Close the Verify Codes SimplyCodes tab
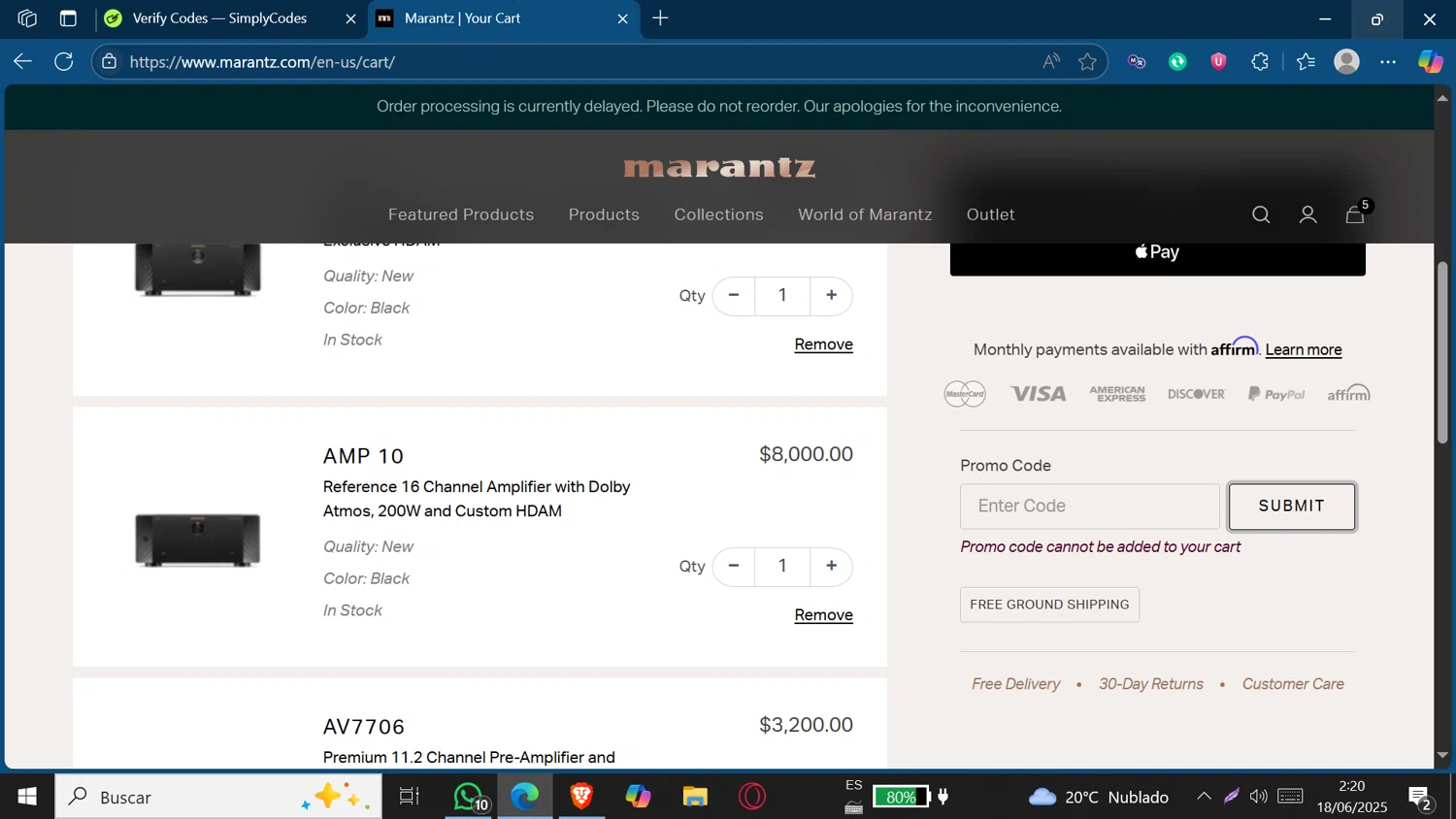Image resolution: width=1456 pixels, height=819 pixels. [x=350, y=18]
